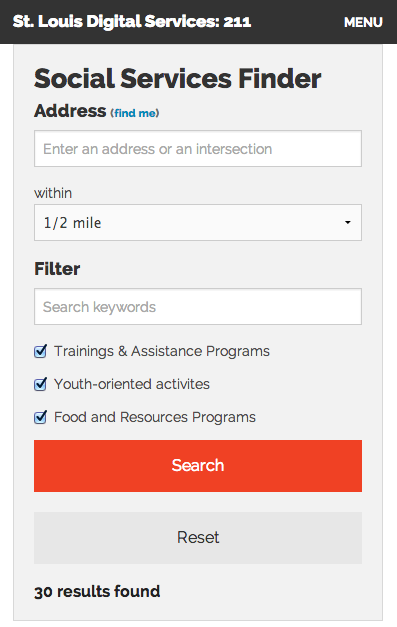Click the 'find me' link
The image size is (397, 627).
click(x=136, y=113)
